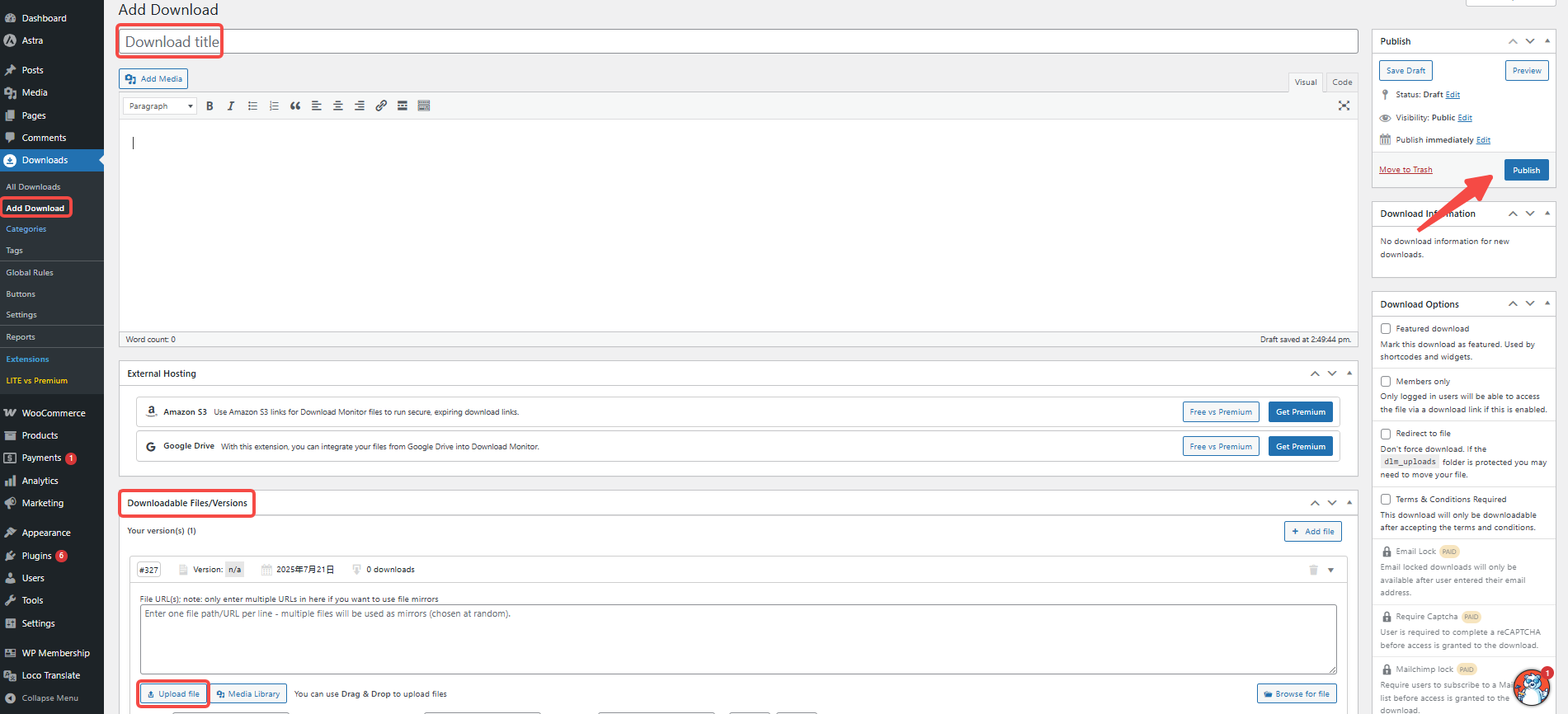Viewport: 1568px width, 714px height.
Task: Click the Download title input field
Action: (737, 42)
